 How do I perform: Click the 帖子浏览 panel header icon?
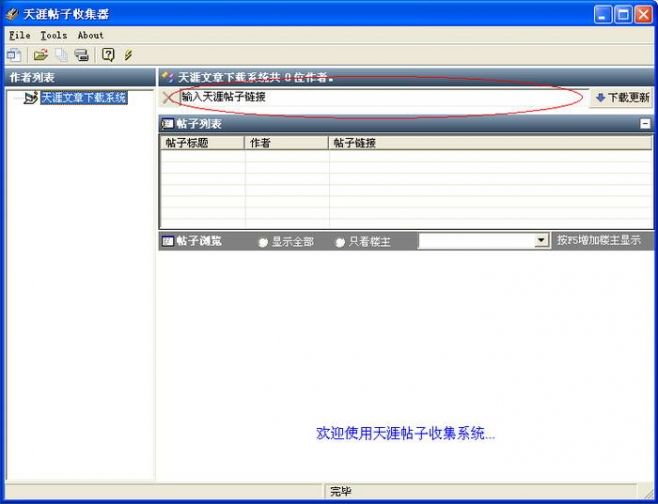point(168,241)
